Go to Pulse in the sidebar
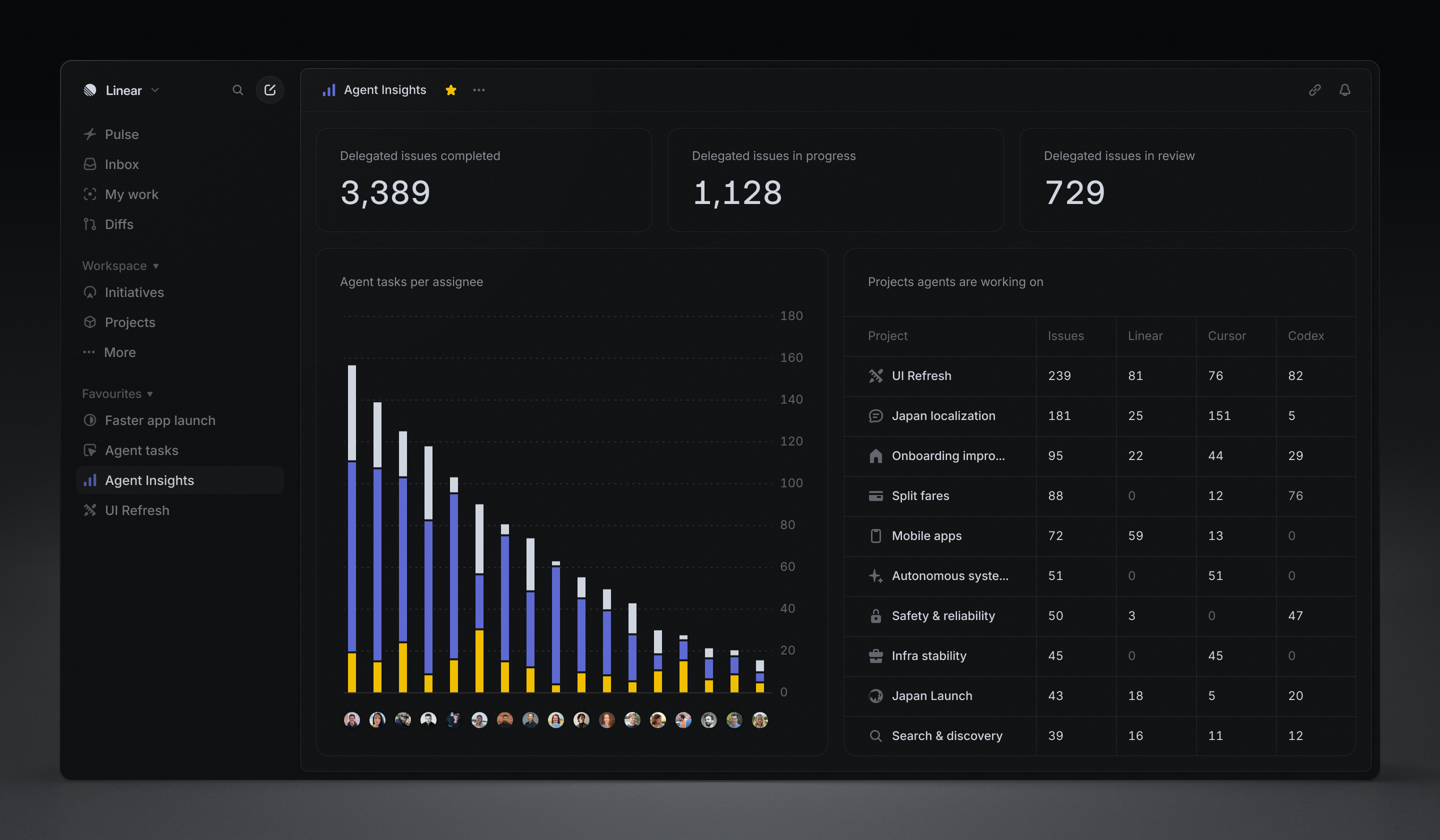Image resolution: width=1440 pixels, height=840 pixels. pyautogui.click(x=179, y=134)
